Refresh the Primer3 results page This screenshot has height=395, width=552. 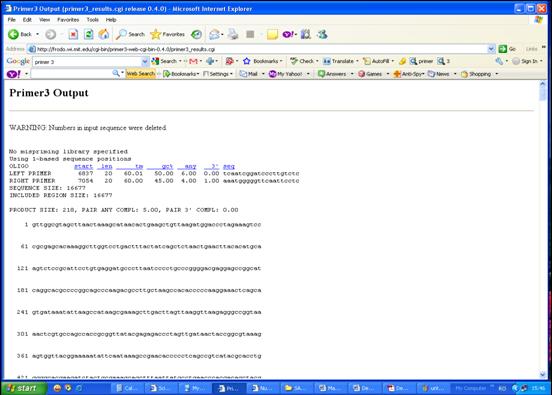(88, 34)
